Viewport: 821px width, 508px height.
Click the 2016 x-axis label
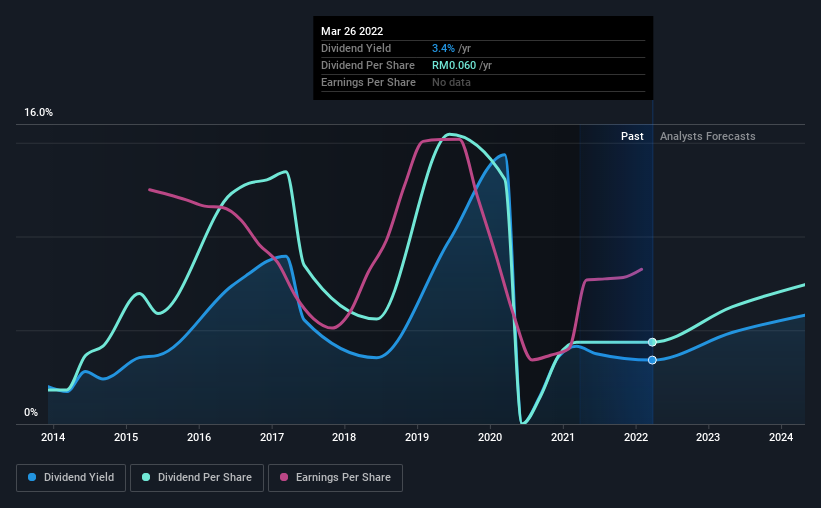point(199,437)
